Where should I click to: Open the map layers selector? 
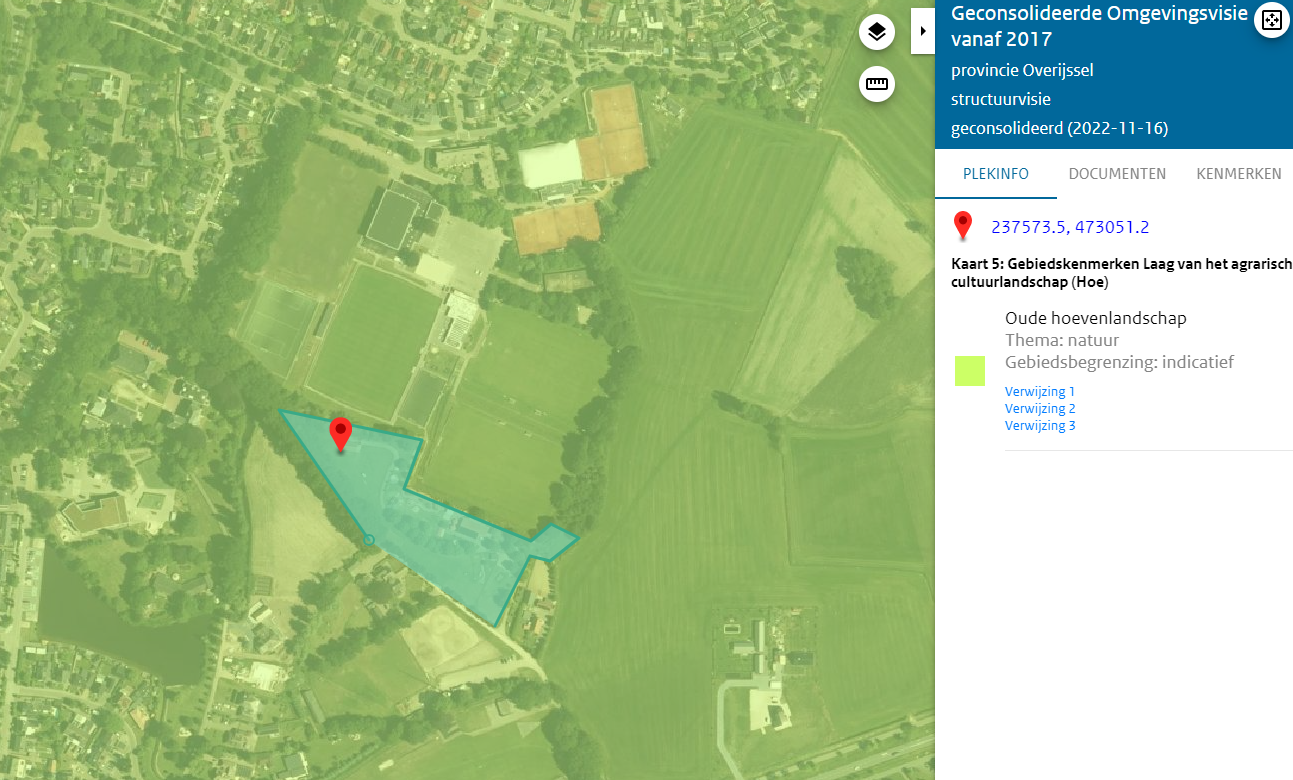click(877, 33)
